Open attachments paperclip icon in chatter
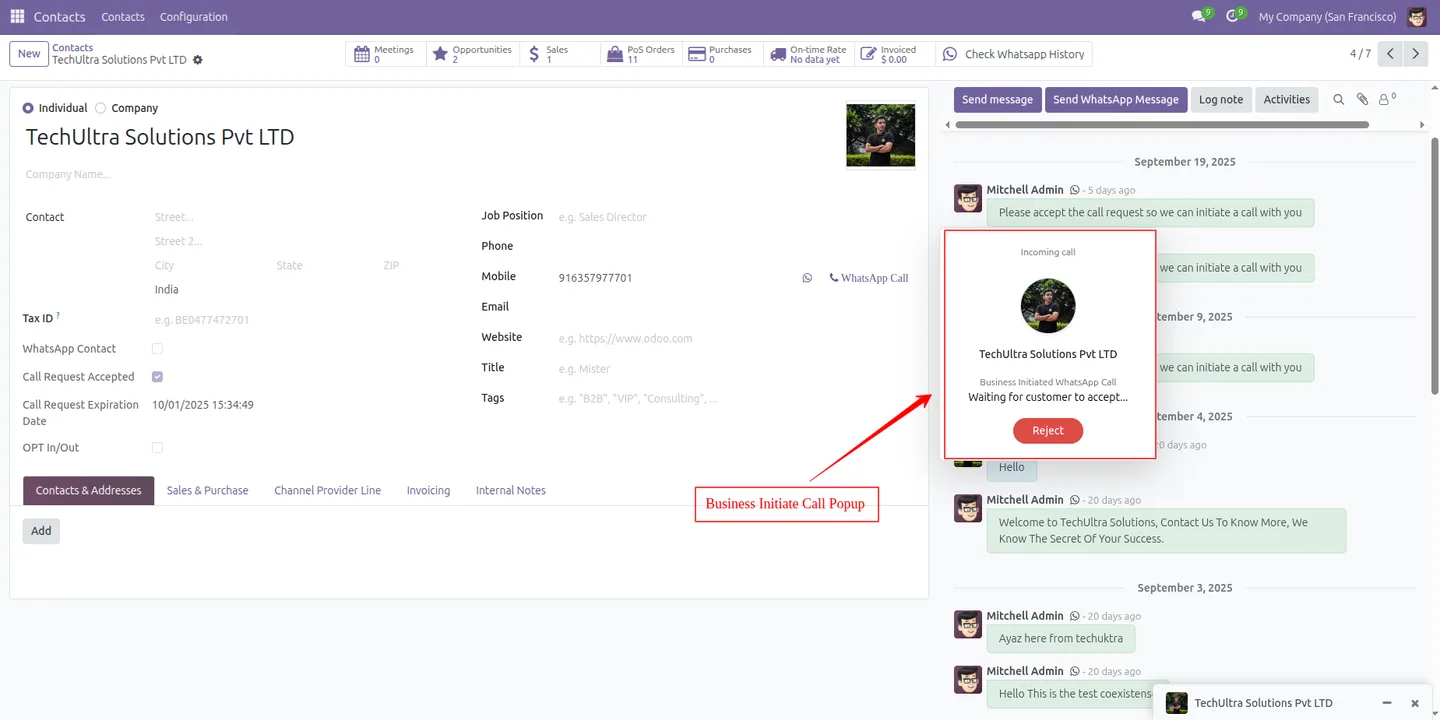The width and height of the screenshot is (1440, 720). coord(1362,99)
